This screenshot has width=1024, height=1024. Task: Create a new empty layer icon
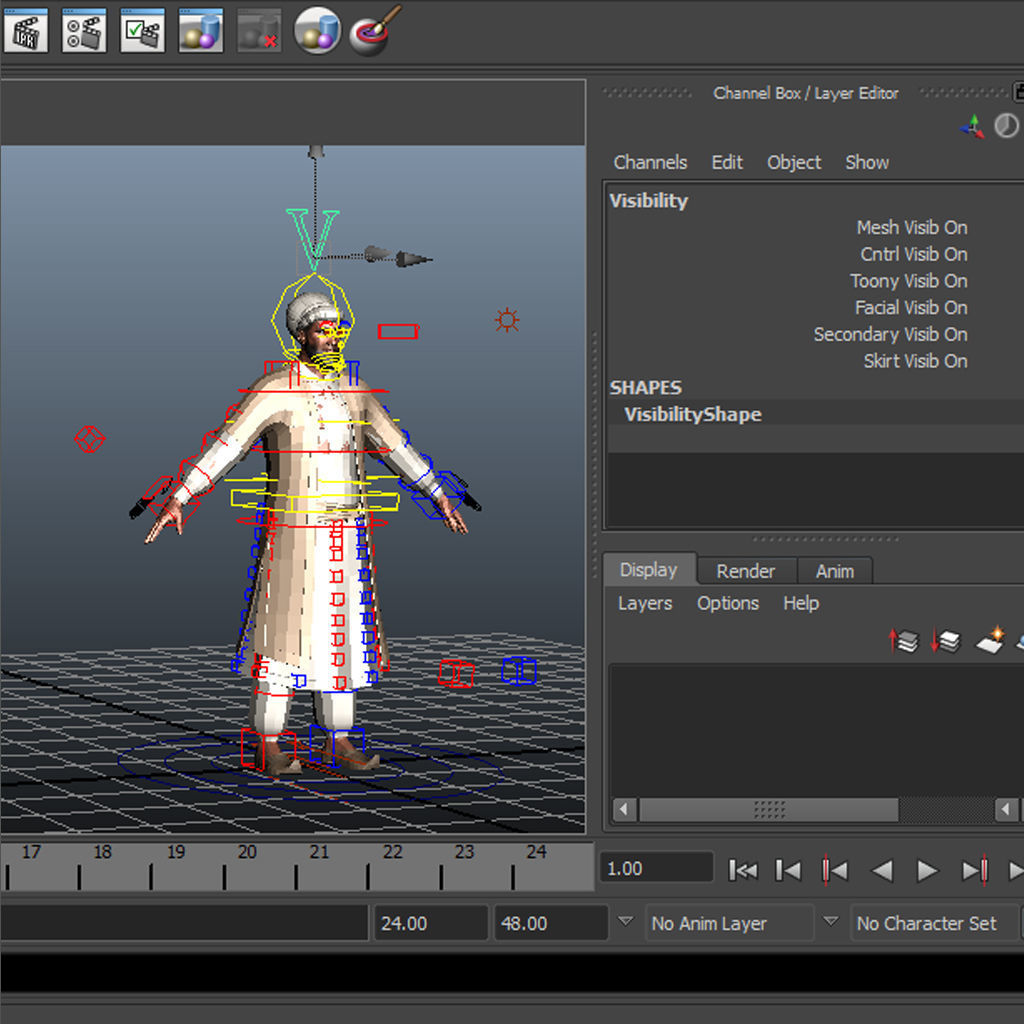[990, 639]
